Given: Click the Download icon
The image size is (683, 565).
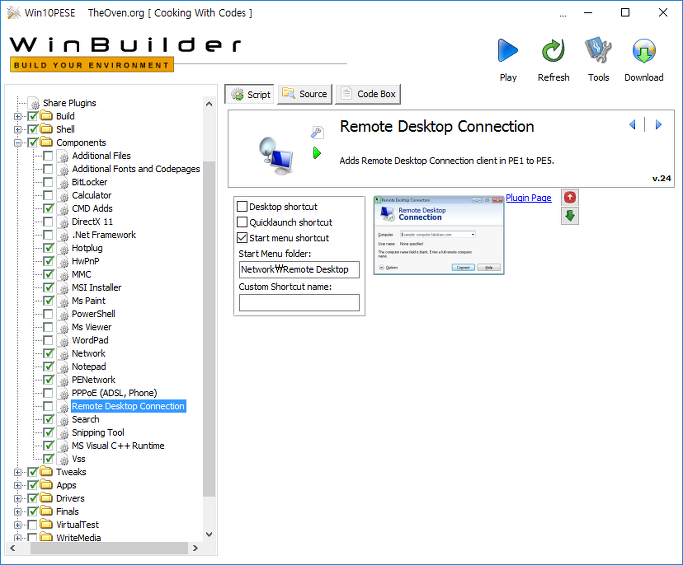Looking at the screenshot, I should (644, 51).
